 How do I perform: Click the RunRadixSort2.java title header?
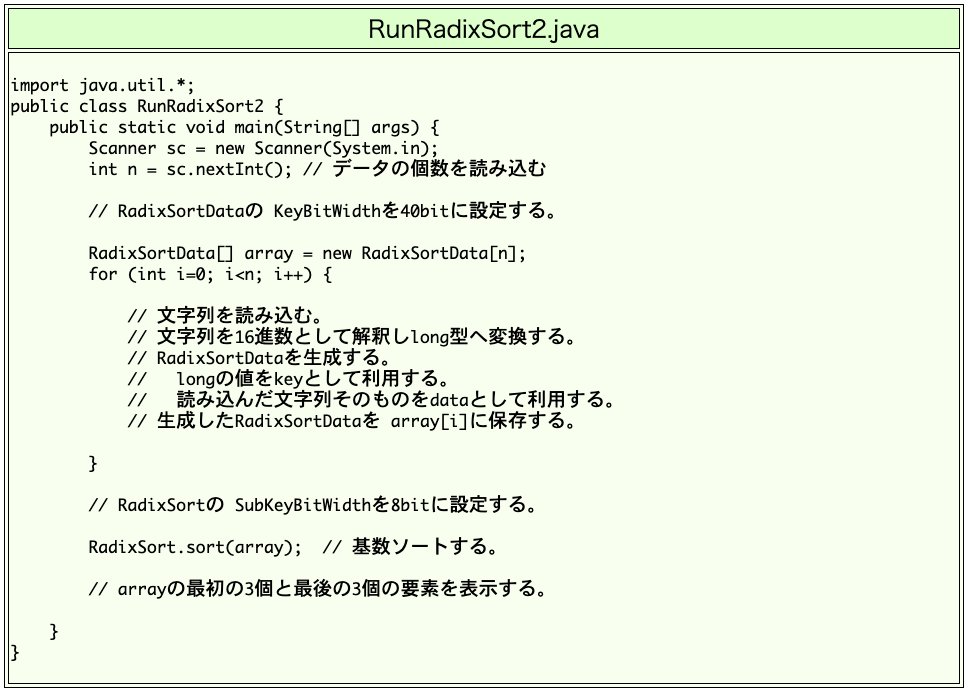coord(484,28)
